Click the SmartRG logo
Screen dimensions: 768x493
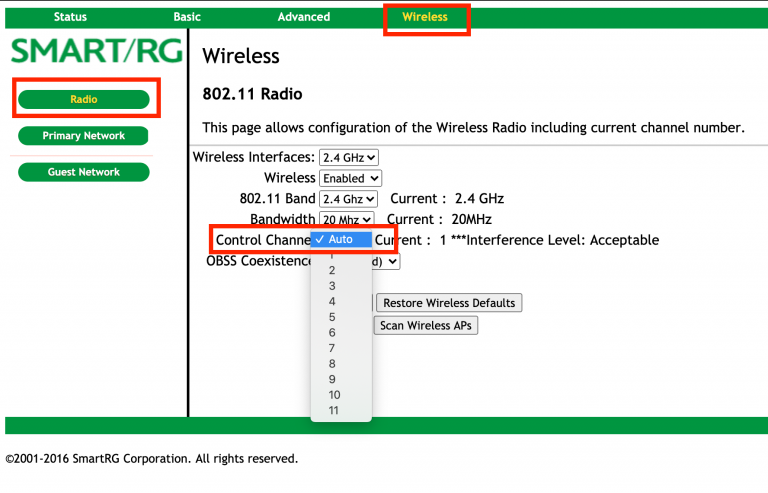pyautogui.click(x=94, y=52)
